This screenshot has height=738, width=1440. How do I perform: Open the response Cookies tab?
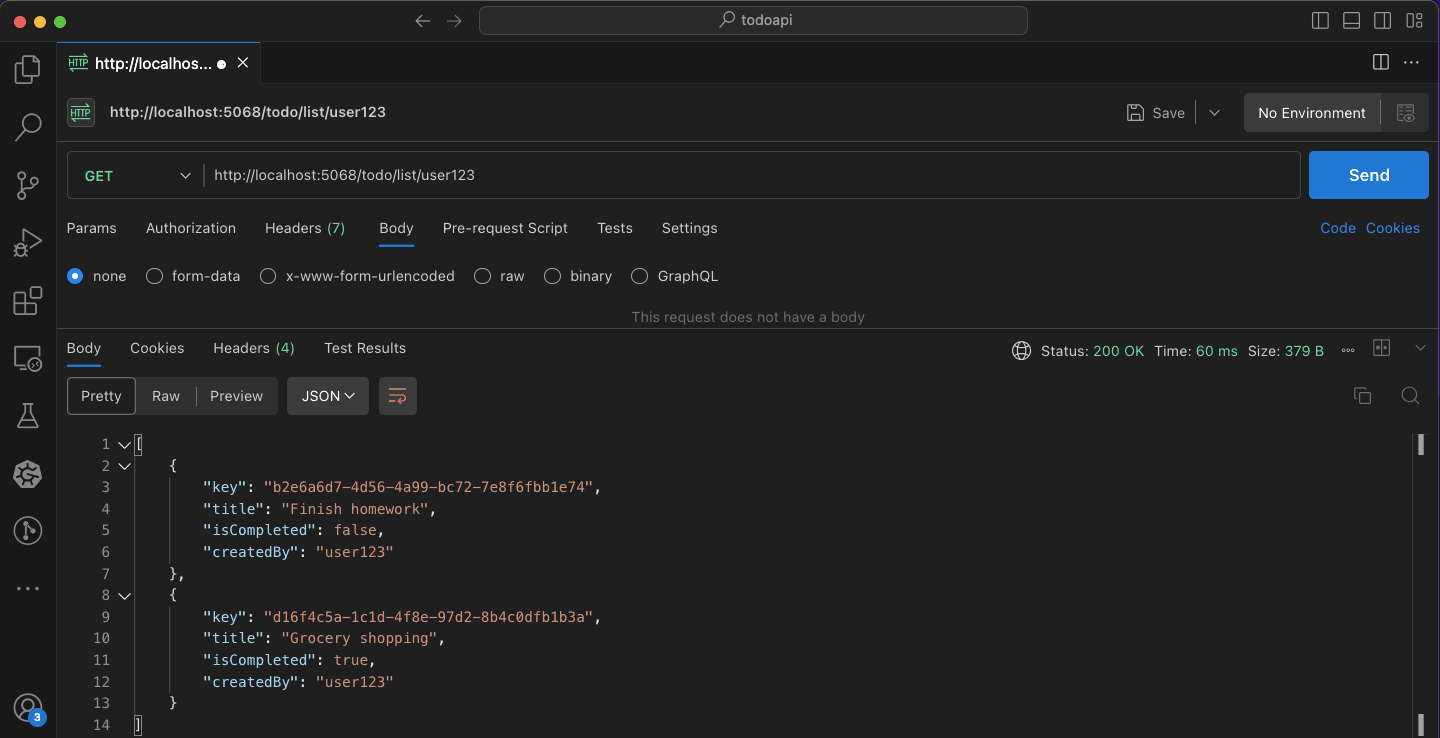(157, 348)
